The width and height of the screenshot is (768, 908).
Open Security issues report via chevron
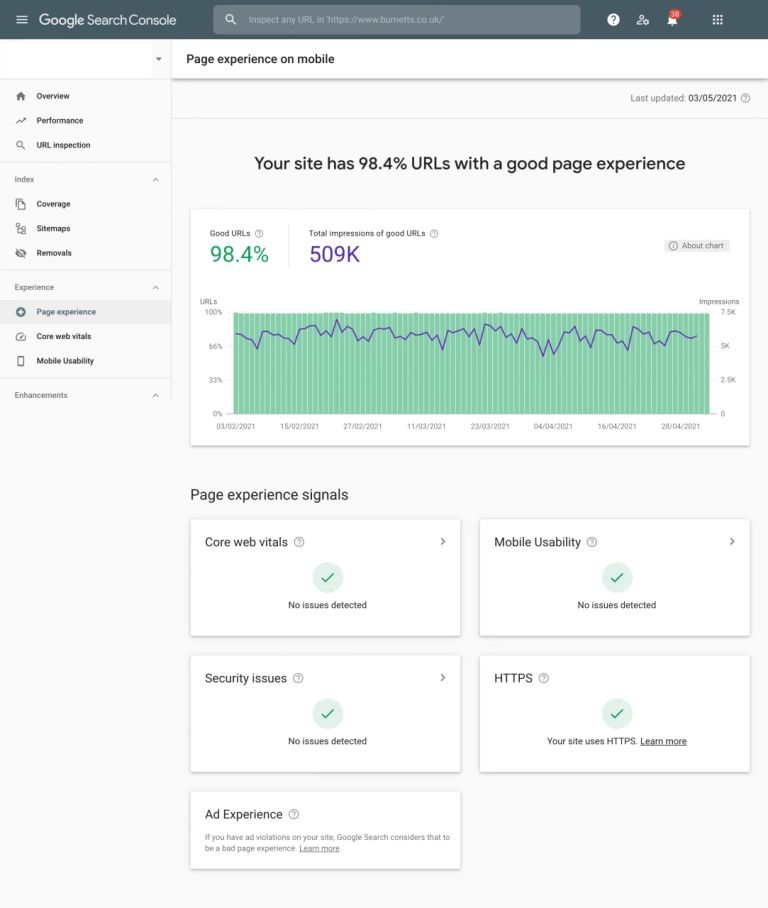click(442, 678)
